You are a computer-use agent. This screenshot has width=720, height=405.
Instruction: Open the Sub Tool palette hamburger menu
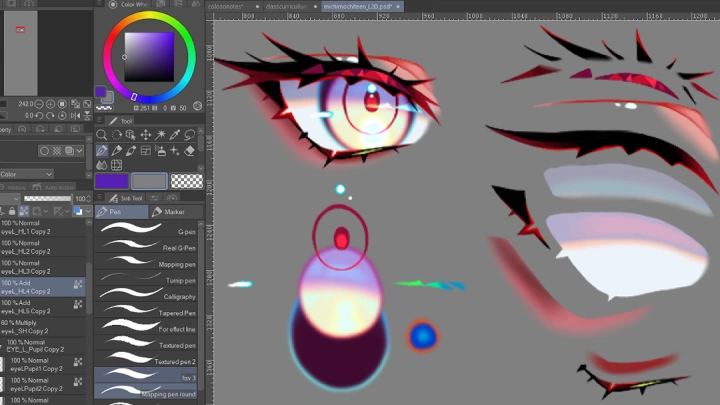point(99,197)
